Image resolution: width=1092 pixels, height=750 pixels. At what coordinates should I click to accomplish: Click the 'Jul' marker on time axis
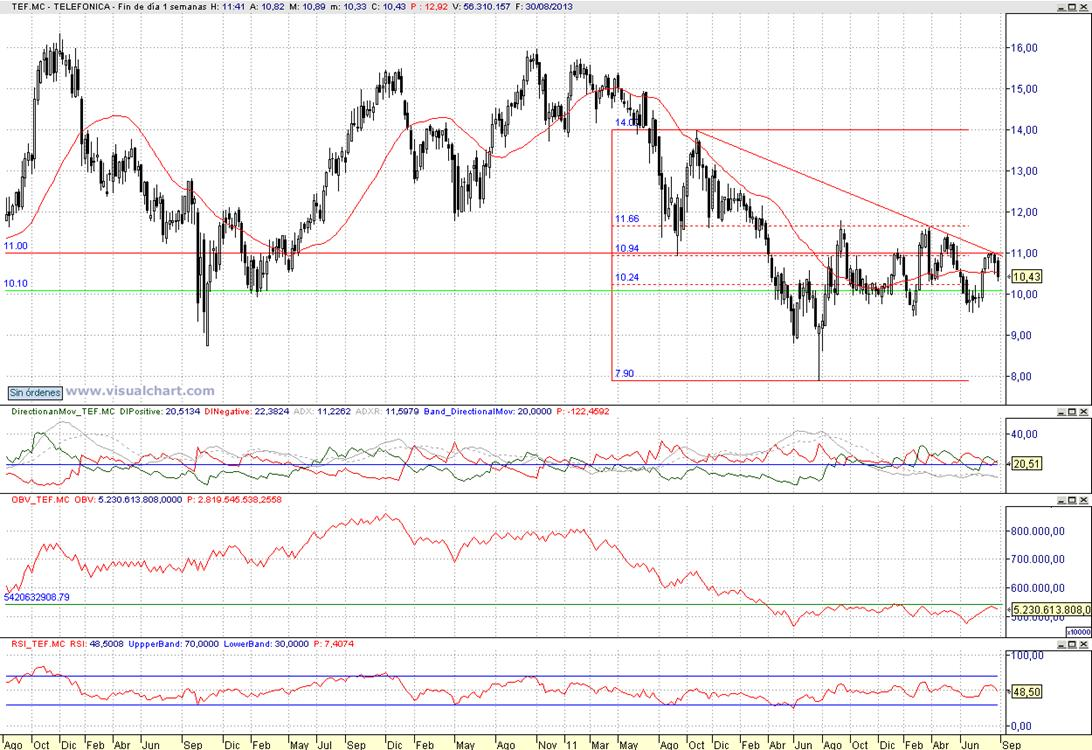(x=325, y=744)
